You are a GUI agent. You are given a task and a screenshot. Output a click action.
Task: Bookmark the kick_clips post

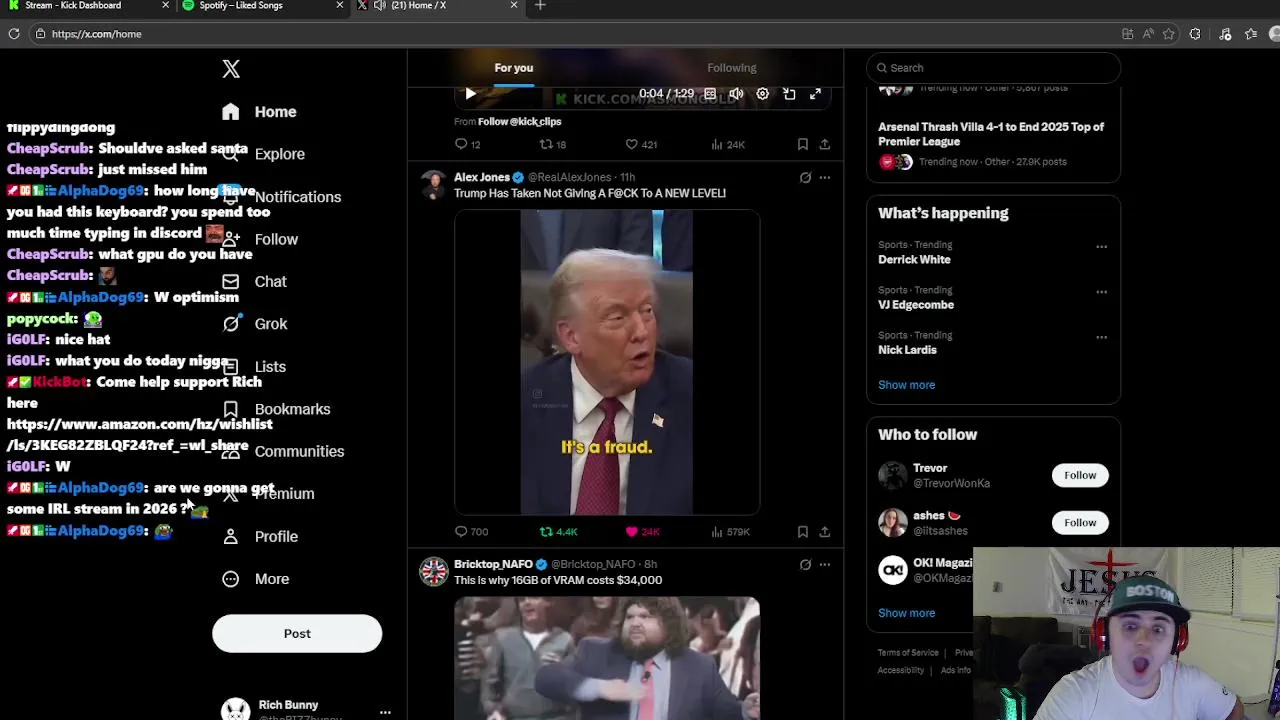803,145
